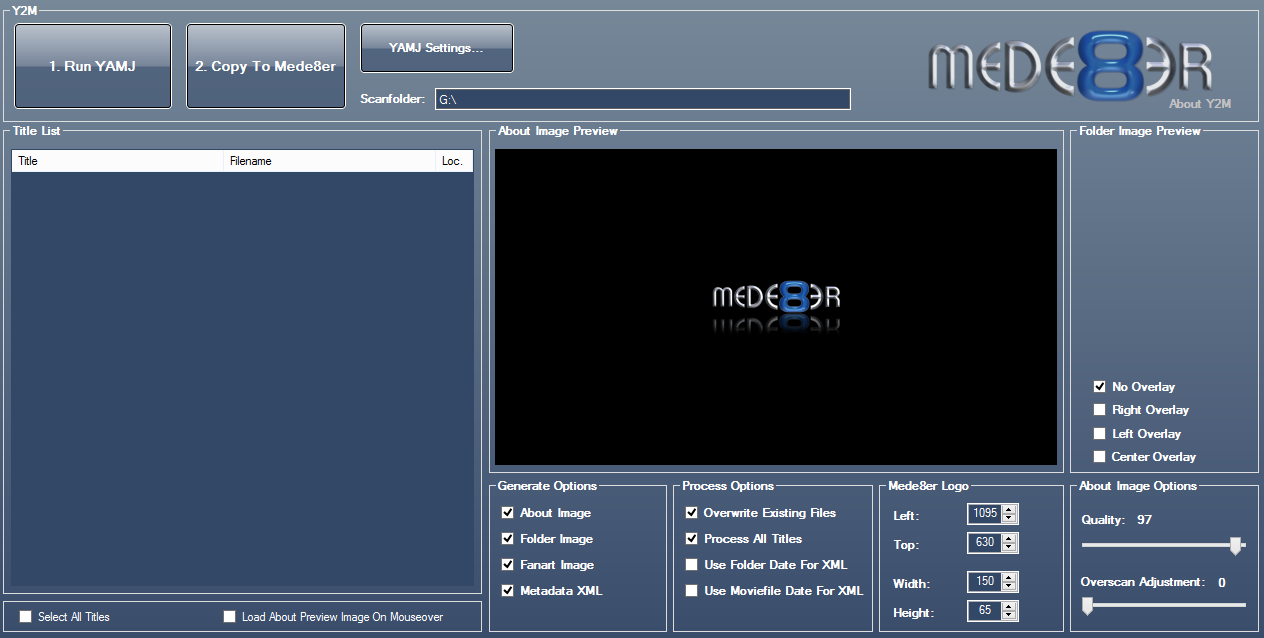Decrease the Top value with down arrow
Screen dimensions: 1264x638
pyautogui.click(x=1009, y=548)
